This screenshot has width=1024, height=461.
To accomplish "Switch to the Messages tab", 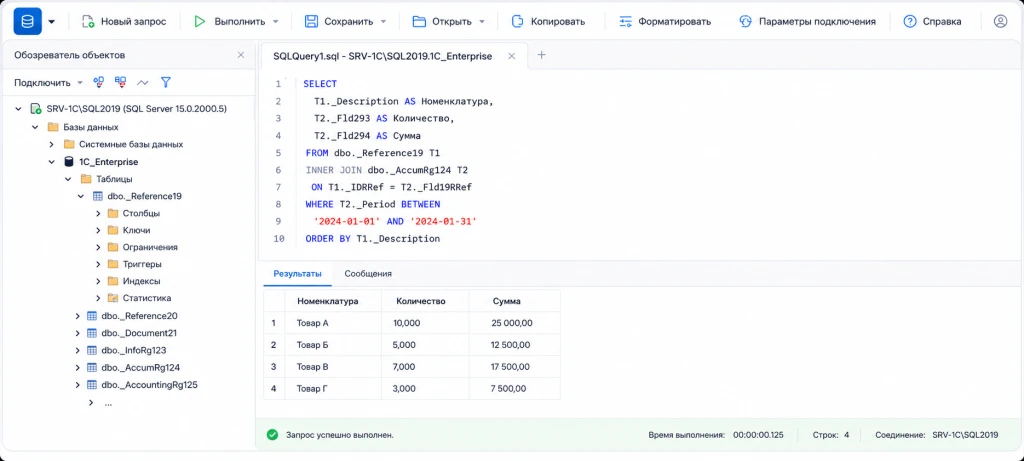I will [x=368, y=274].
